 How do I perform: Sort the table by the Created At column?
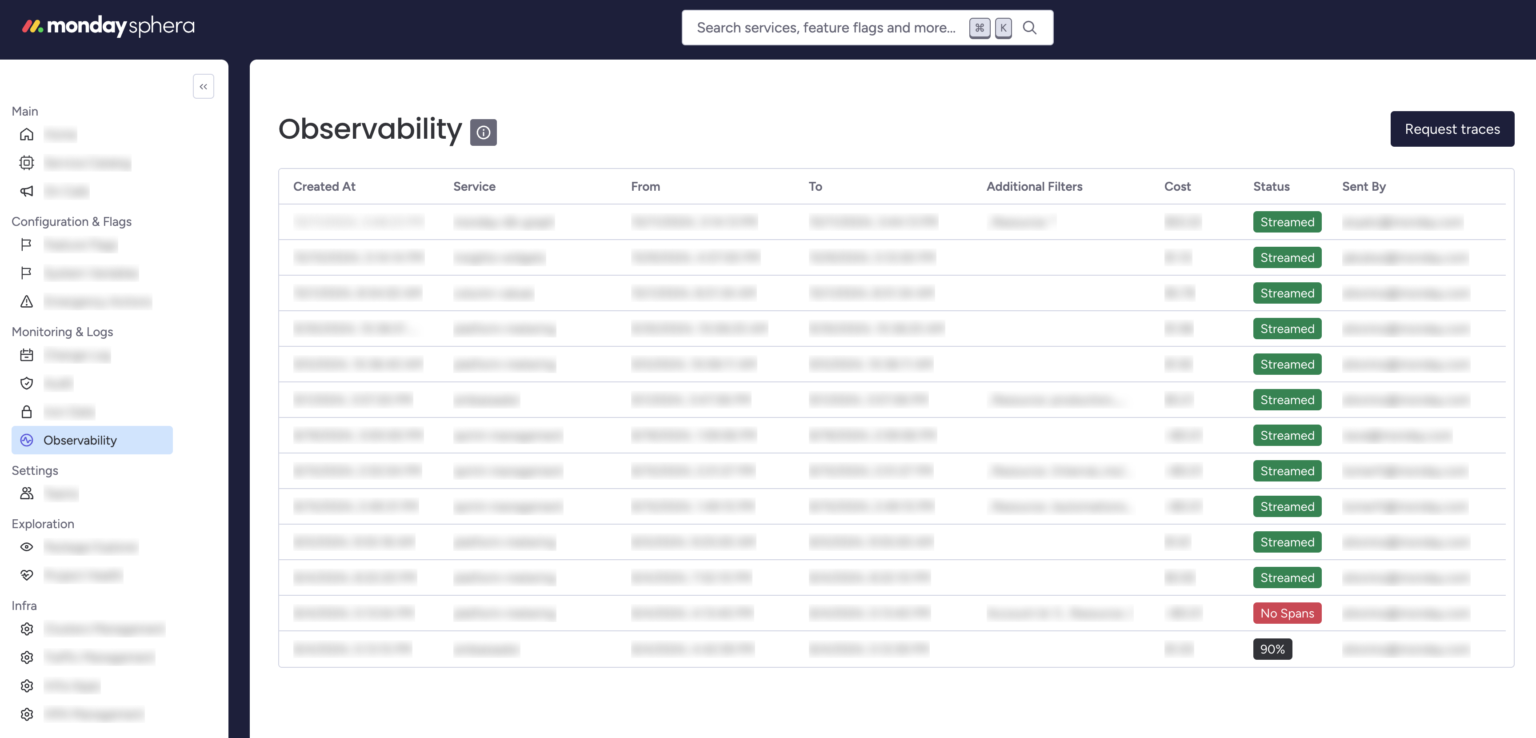click(x=324, y=186)
